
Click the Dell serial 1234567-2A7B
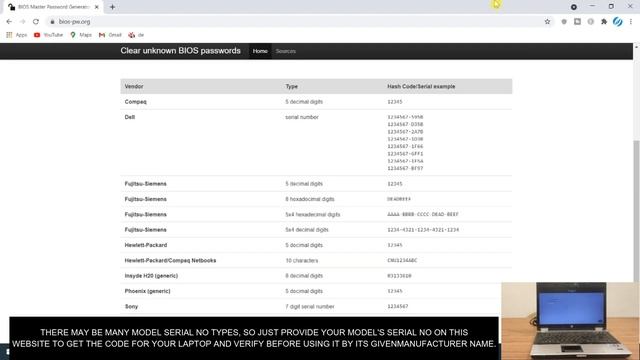click(x=405, y=132)
